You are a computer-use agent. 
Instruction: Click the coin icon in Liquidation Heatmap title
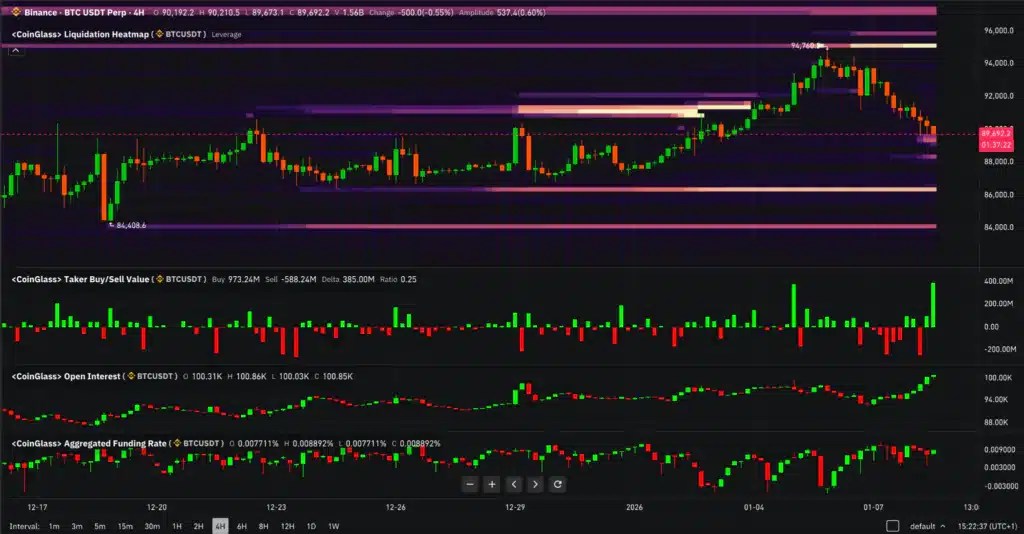[159, 34]
